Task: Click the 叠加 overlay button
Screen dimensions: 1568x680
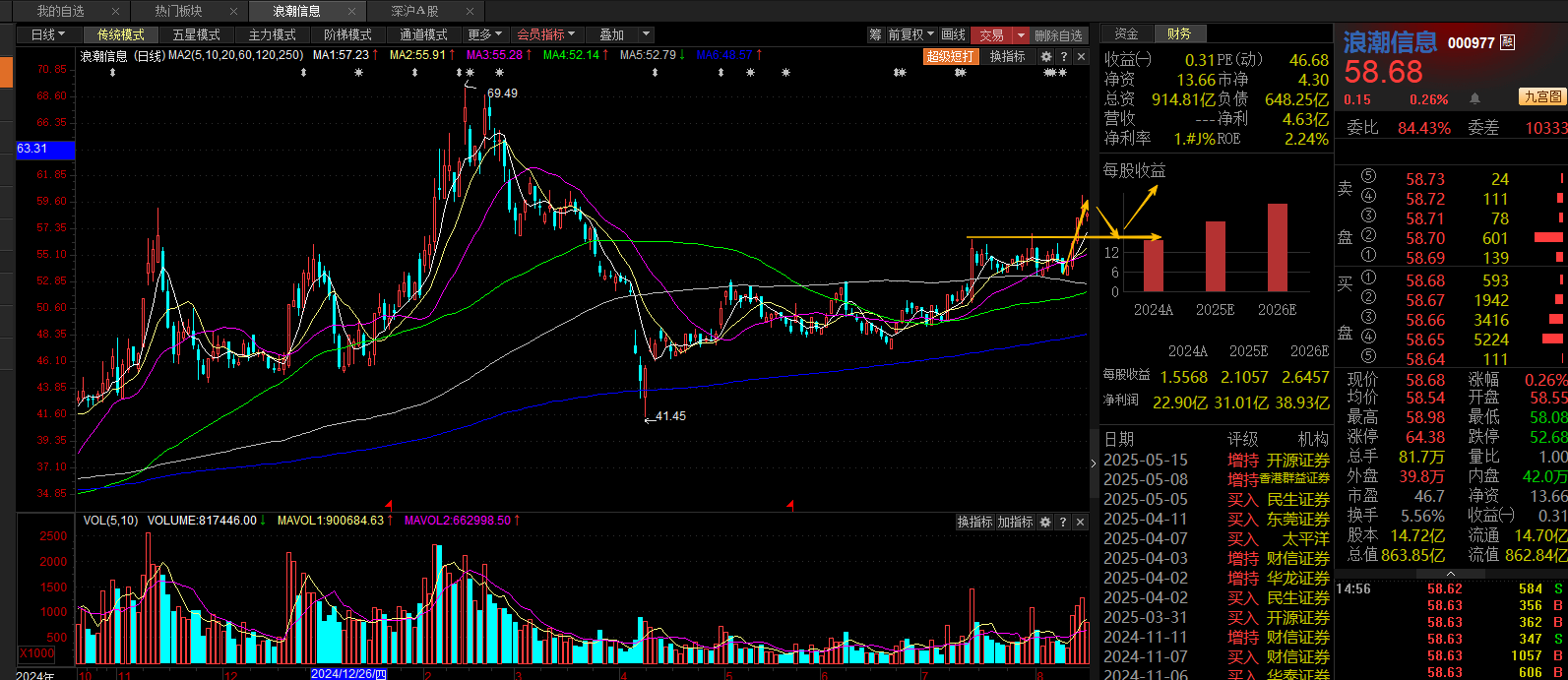Action: [611, 34]
